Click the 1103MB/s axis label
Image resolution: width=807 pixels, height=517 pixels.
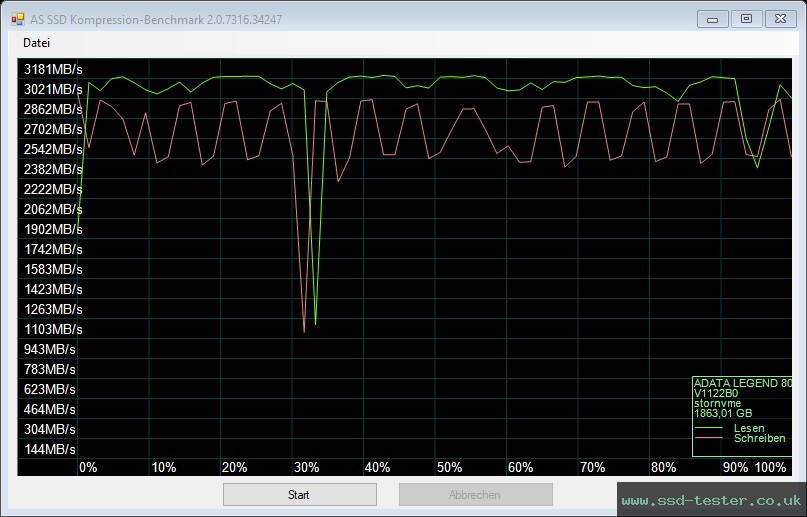[53, 329]
